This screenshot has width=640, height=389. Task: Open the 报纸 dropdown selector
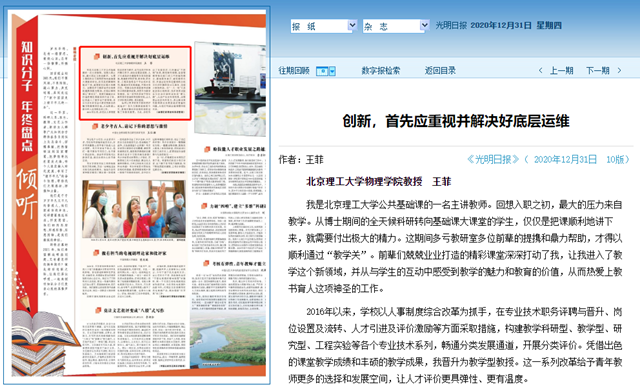[324, 26]
